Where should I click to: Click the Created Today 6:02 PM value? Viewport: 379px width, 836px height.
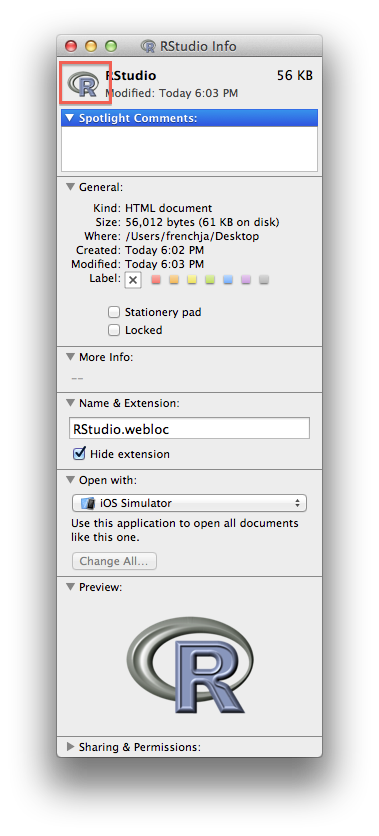[x=164, y=250]
